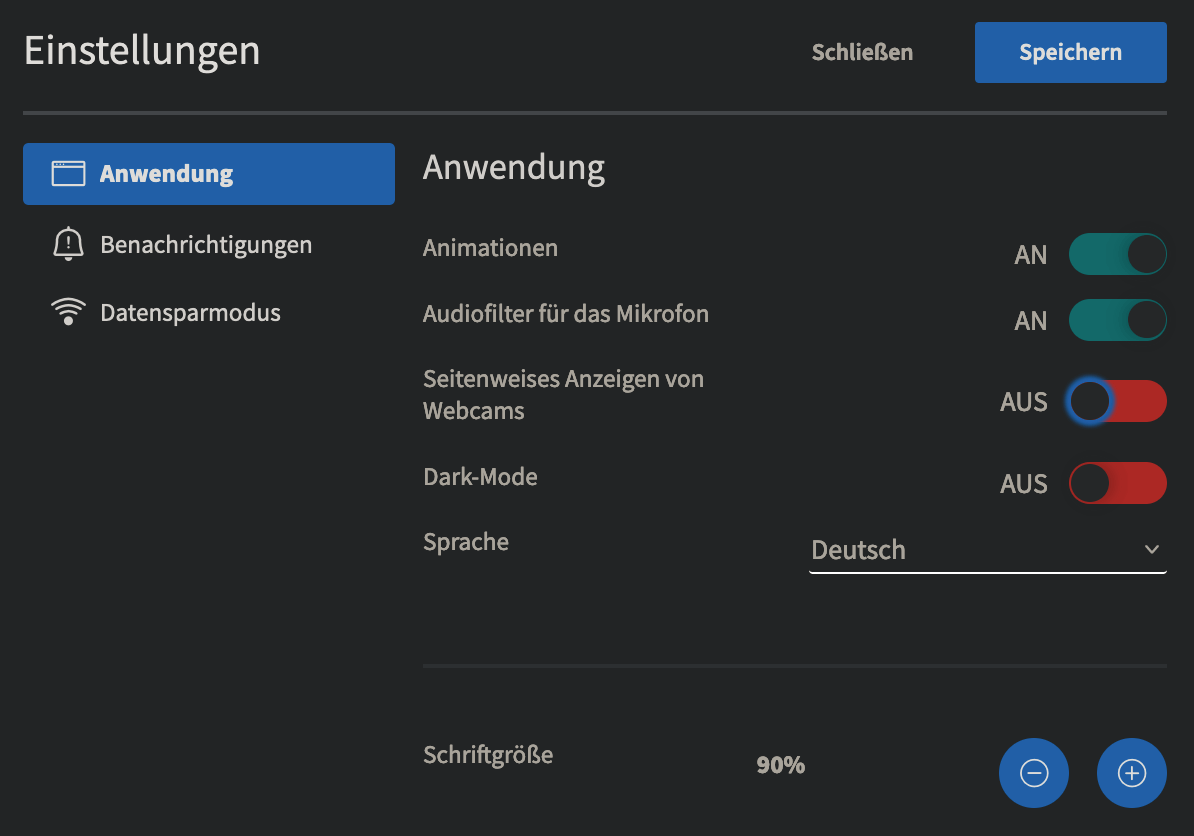
Task: Click the Einstellungen title heading
Action: click(142, 50)
